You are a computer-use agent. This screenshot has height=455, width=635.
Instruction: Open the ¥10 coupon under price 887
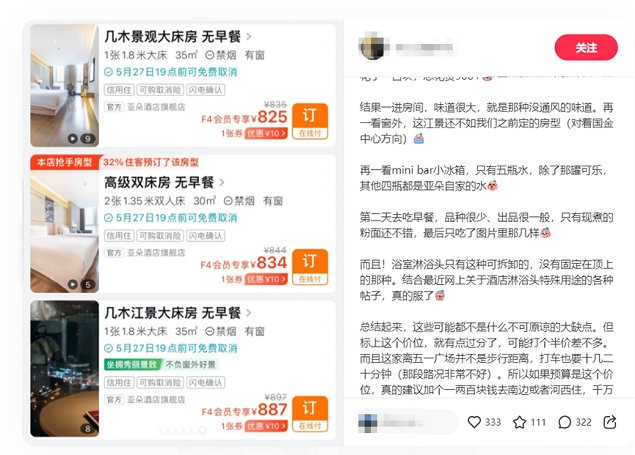(266, 426)
